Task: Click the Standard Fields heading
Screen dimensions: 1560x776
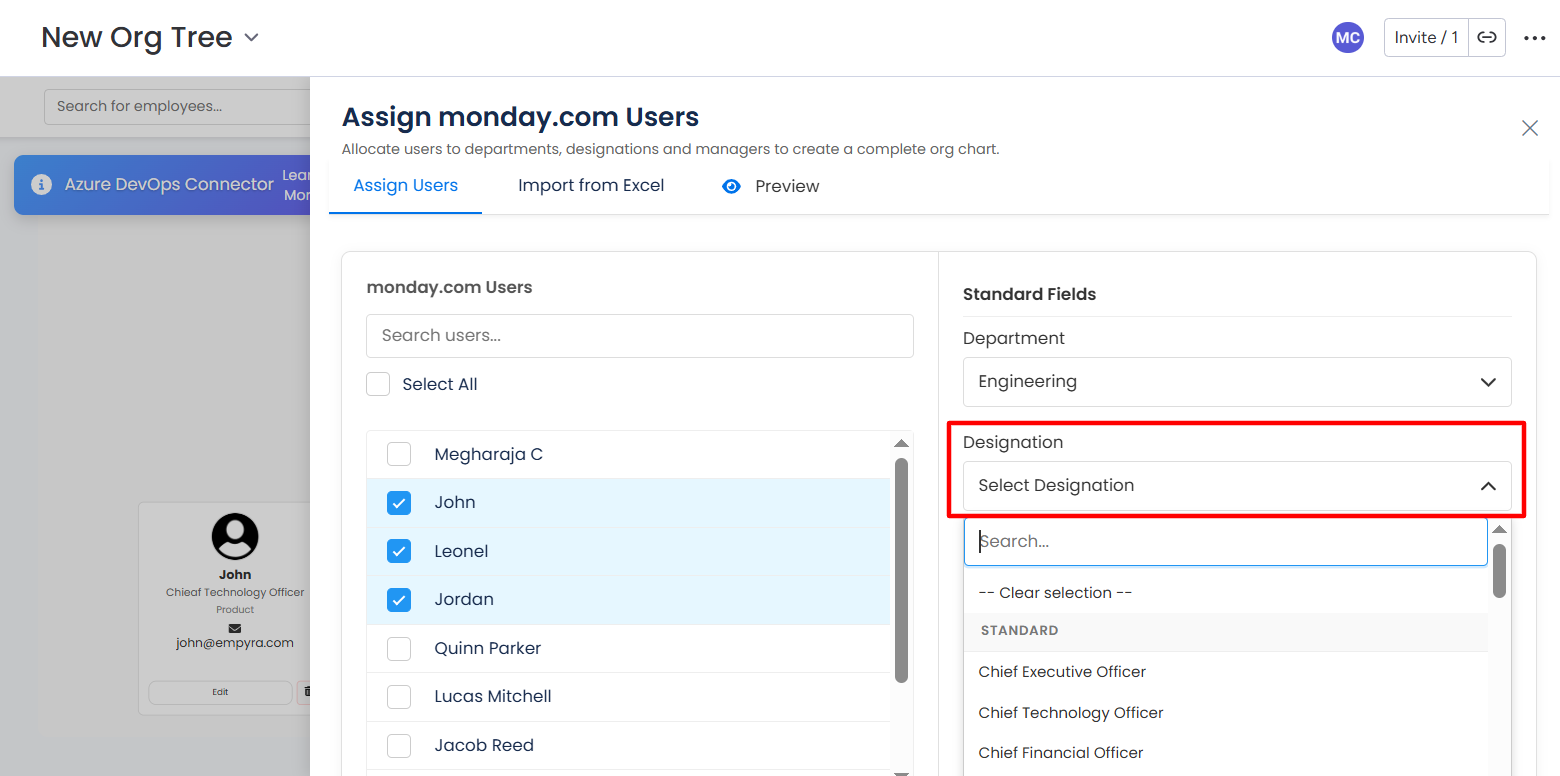Action: pyautogui.click(x=1029, y=294)
